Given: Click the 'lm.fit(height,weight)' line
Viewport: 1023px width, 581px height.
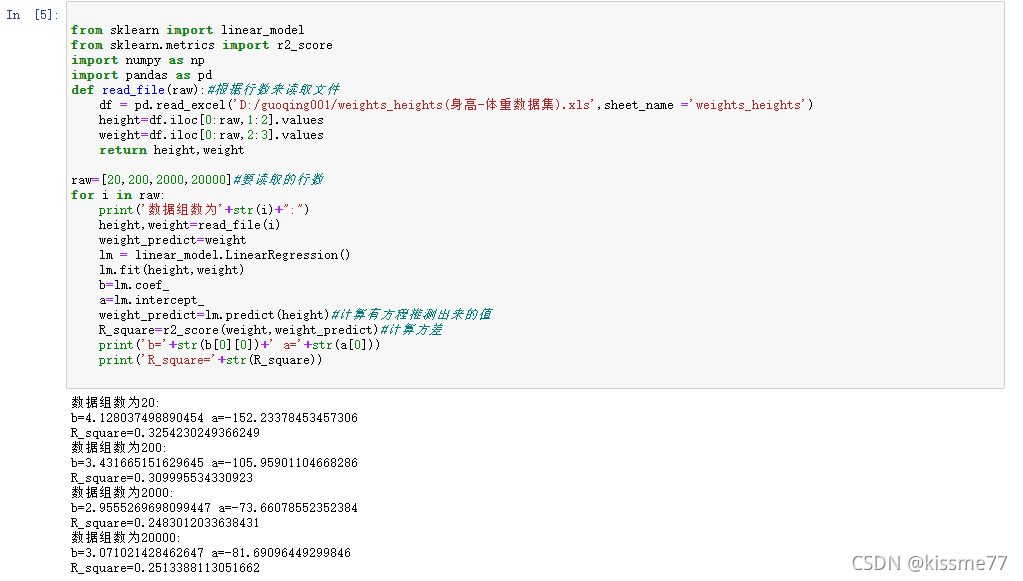Looking at the screenshot, I should pos(172,270).
